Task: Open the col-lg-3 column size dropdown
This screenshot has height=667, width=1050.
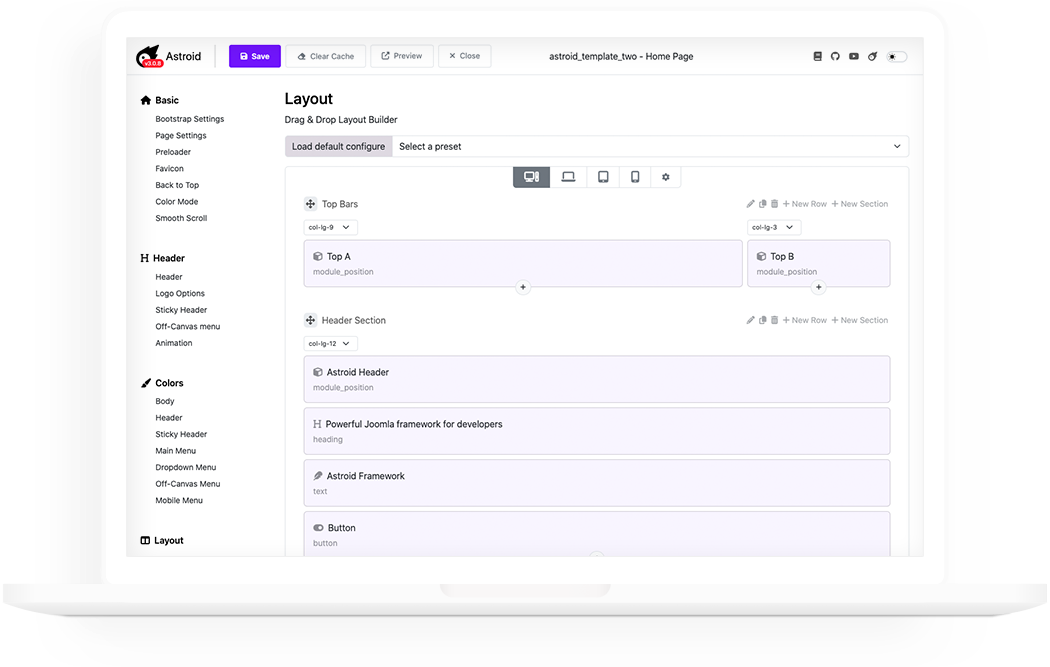Action: (x=774, y=227)
